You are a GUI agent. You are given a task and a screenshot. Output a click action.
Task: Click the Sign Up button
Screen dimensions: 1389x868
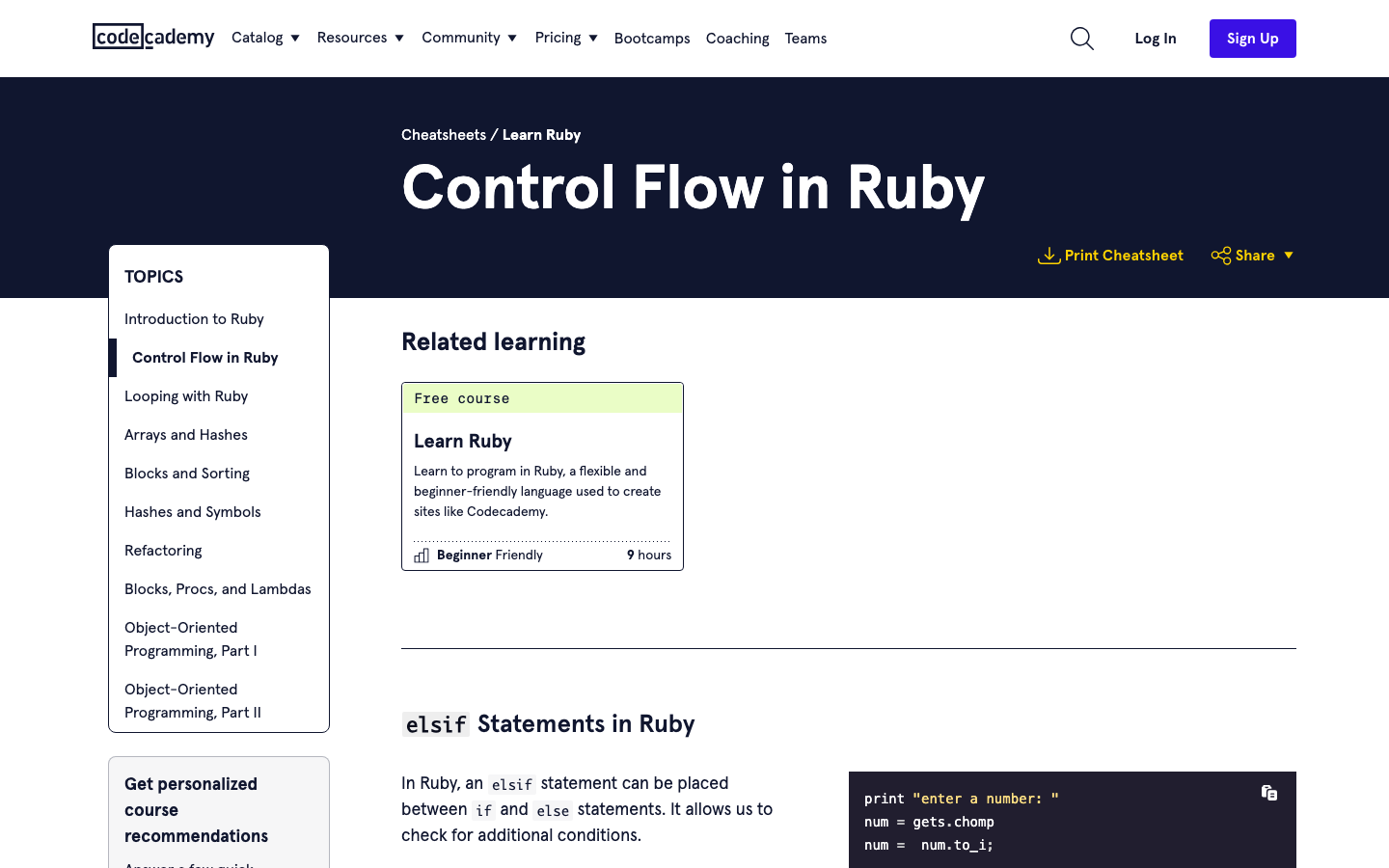[1253, 39]
